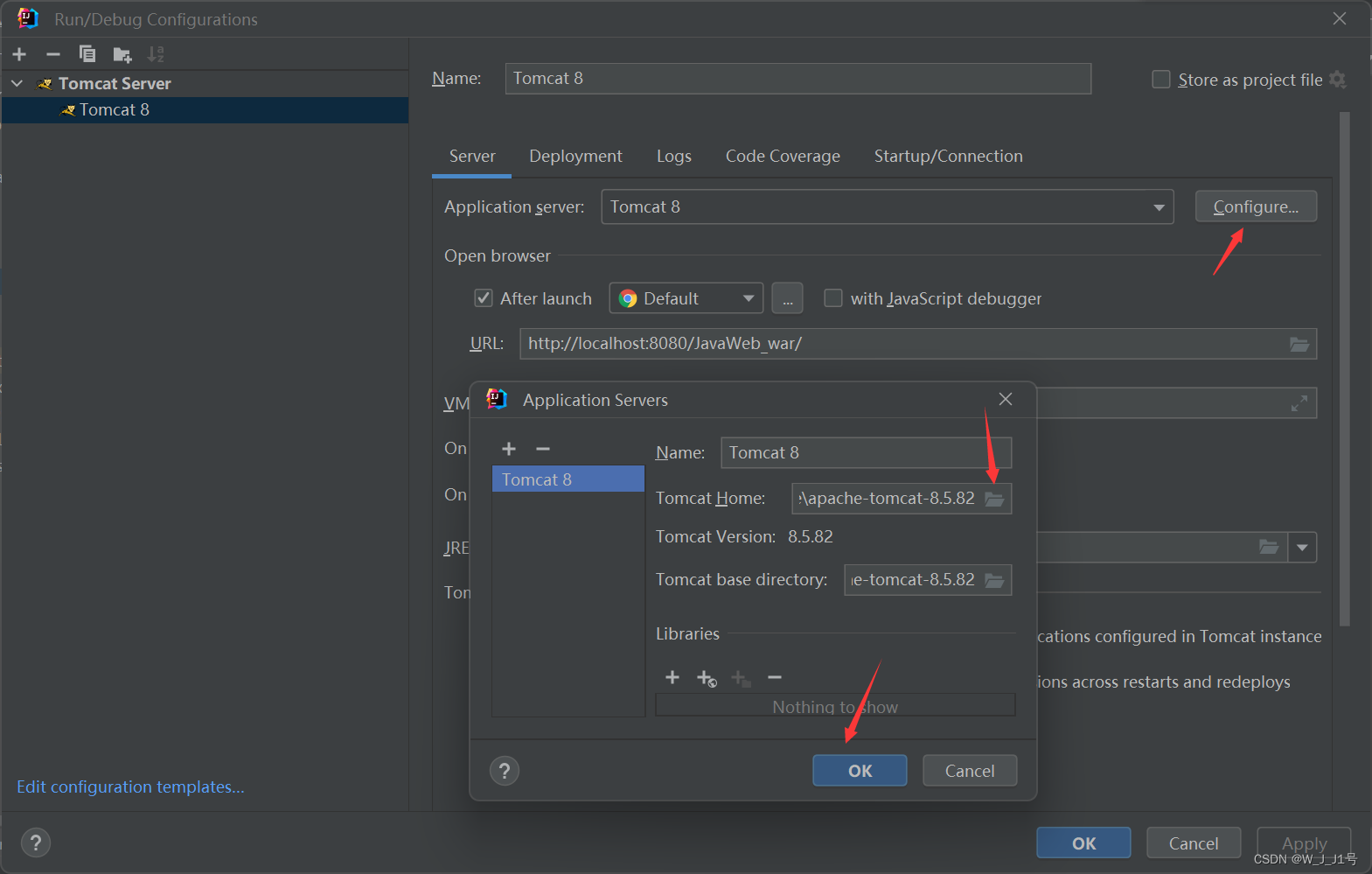Close the Run/Debug Configurations window
The image size is (1372, 874).
pyautogui.click(x=1339, y=18)
